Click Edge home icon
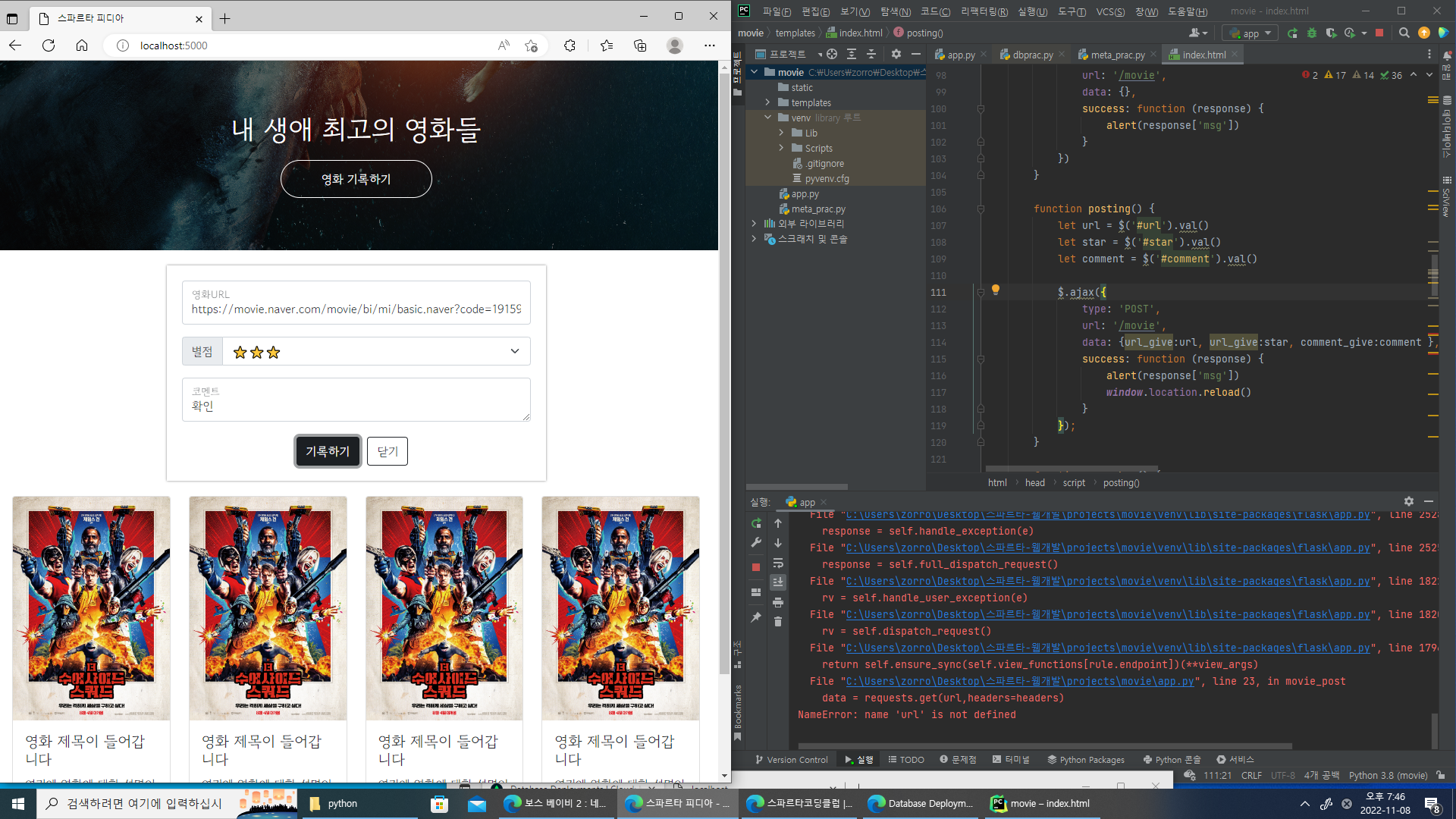This screenshot has width=1456, height=819. (x=82, y=45)
